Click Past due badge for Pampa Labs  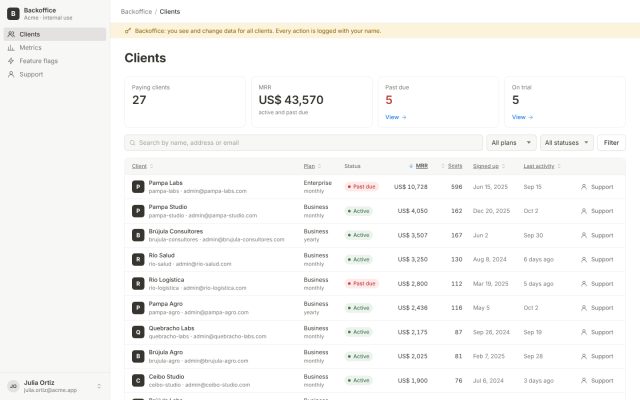tap(362, 187)
